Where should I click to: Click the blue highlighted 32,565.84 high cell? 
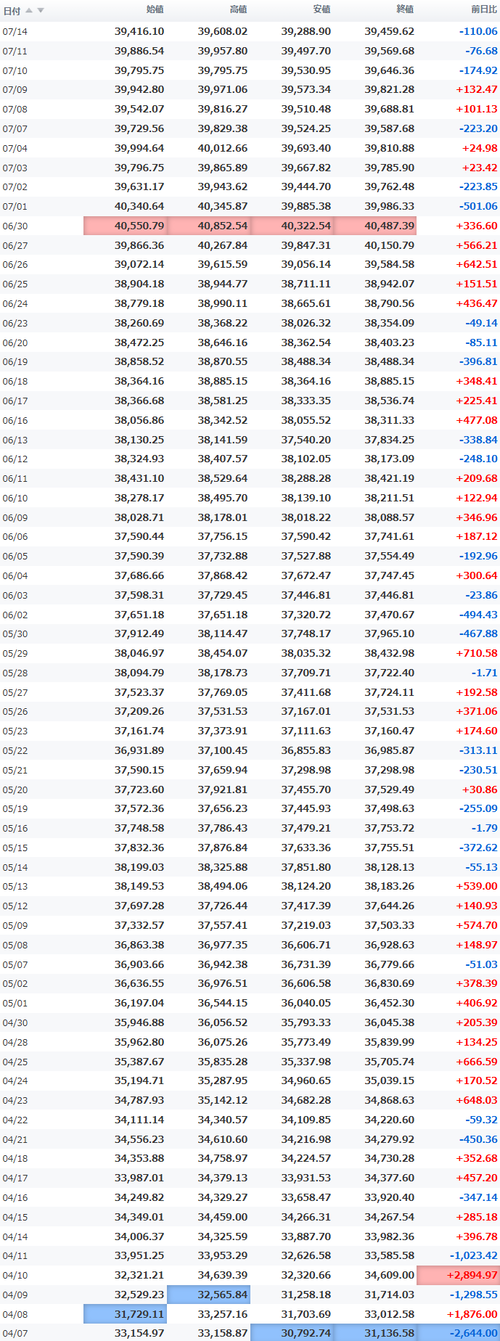click(209, 1294)
